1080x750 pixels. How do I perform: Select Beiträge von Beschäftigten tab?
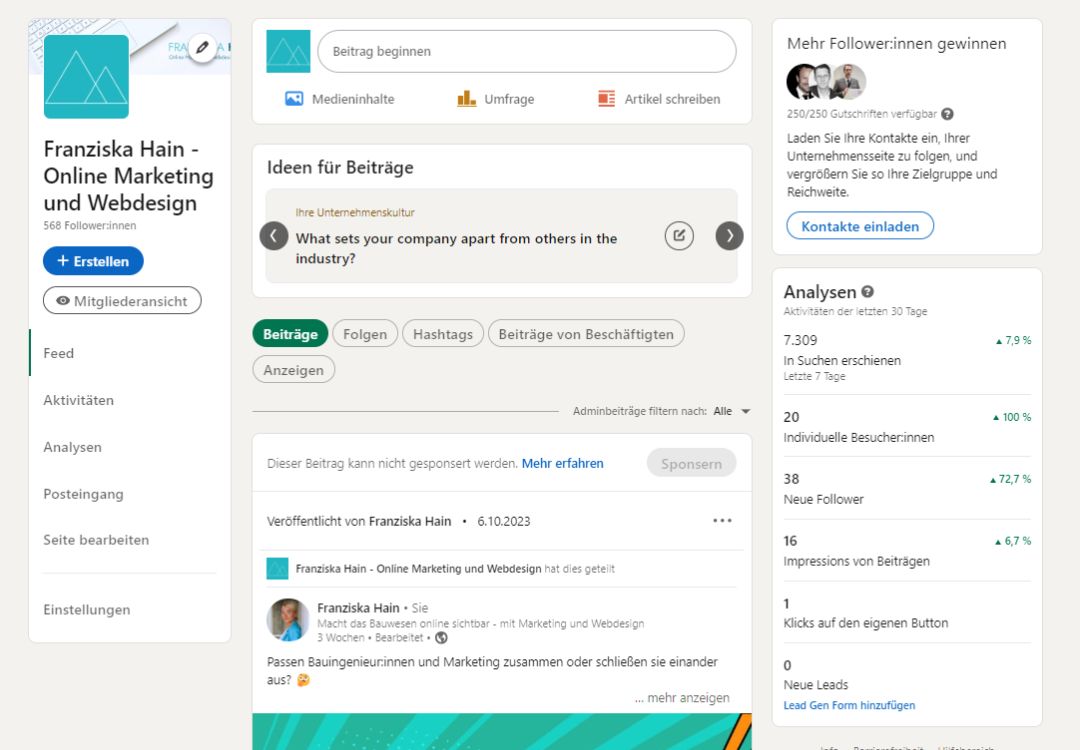click(586, 334)
